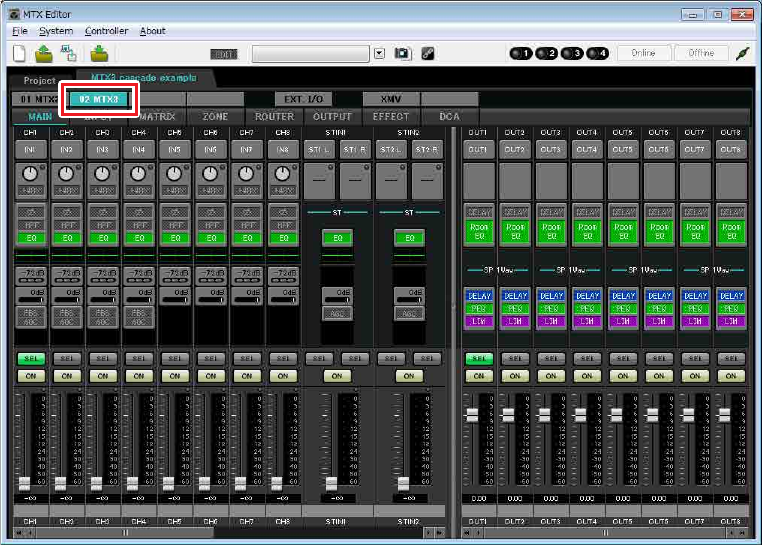The image size is (762, 545).
Task: Open the STIN2 green EQ block
Action: pyautogui.click(x=409, y=238)
